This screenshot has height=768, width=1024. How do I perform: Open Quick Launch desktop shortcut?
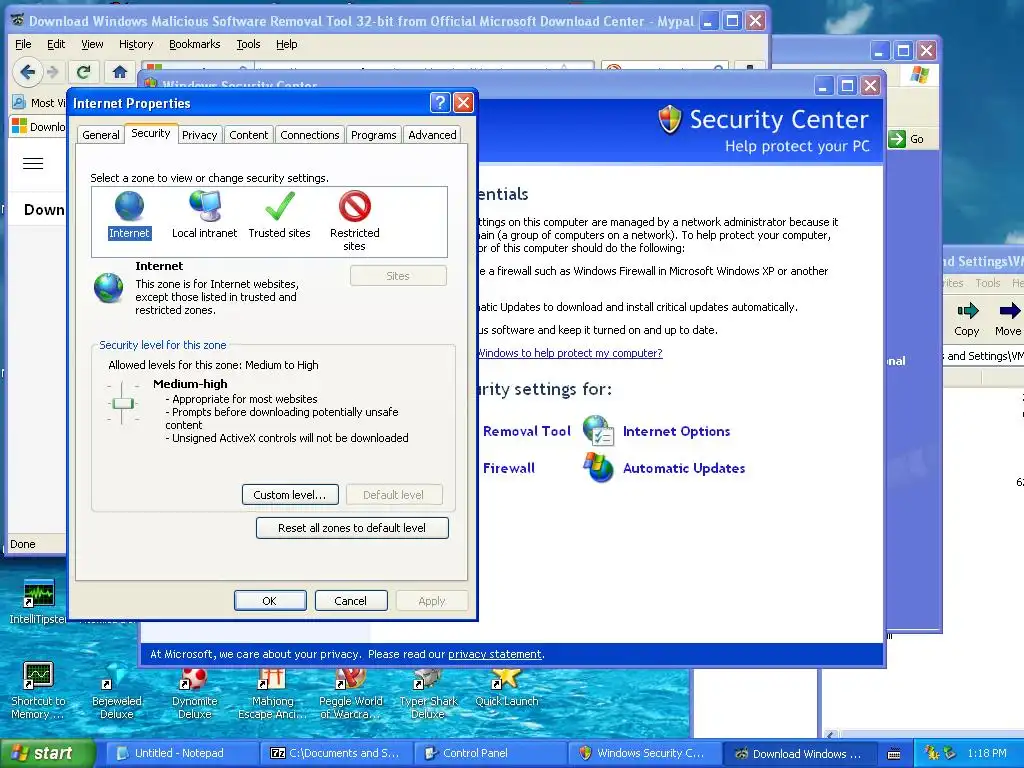[x=506, y=678]
